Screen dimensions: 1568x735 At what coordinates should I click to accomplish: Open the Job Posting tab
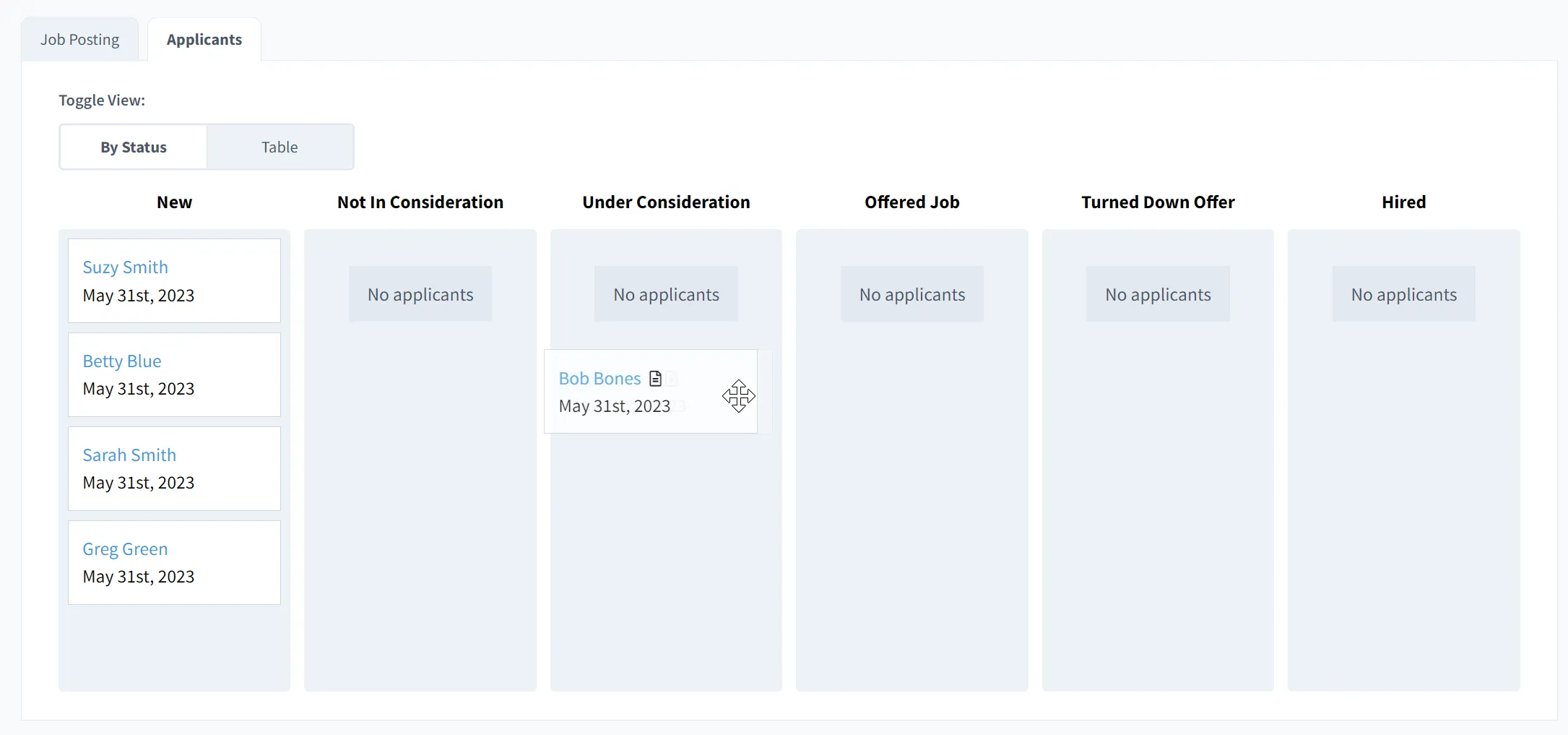coord(79,39)
